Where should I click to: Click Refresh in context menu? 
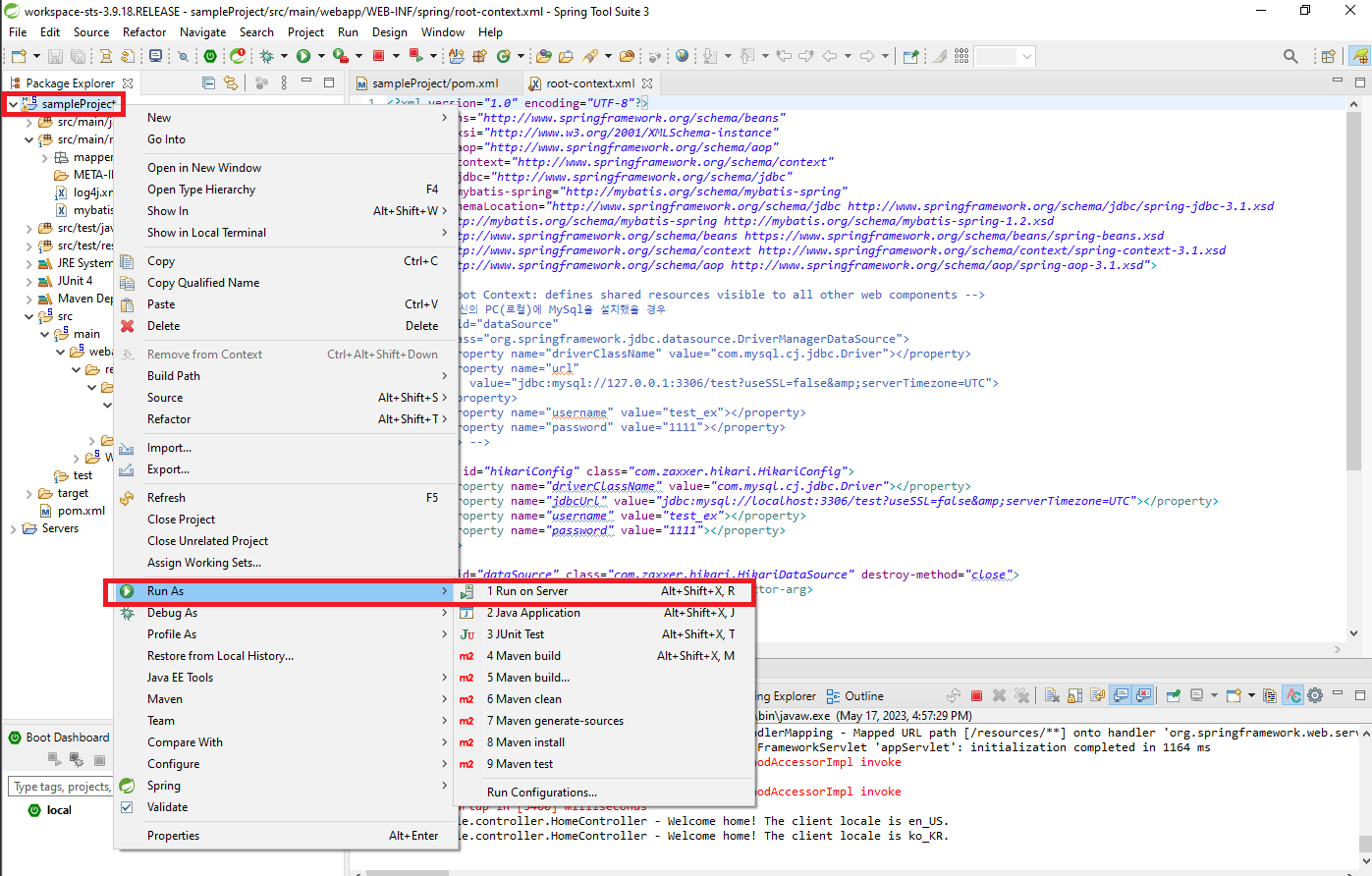click(286, 498)
